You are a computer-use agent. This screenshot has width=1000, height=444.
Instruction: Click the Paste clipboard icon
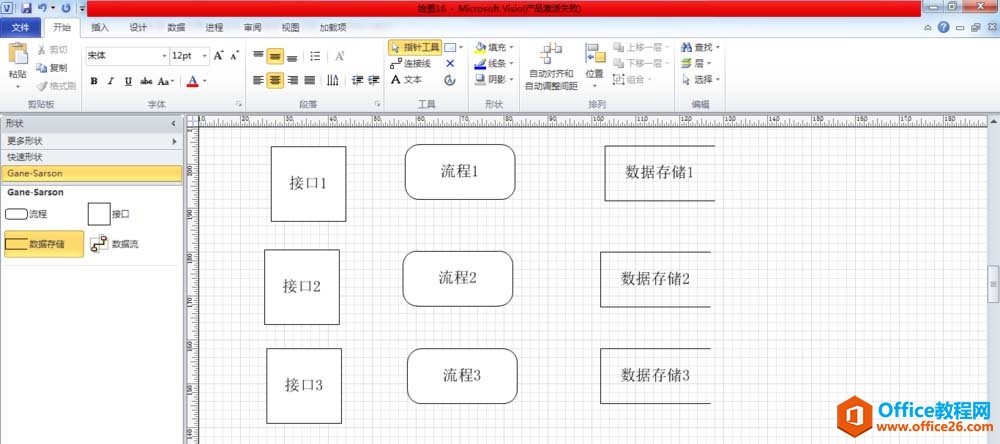coord(18,54)
